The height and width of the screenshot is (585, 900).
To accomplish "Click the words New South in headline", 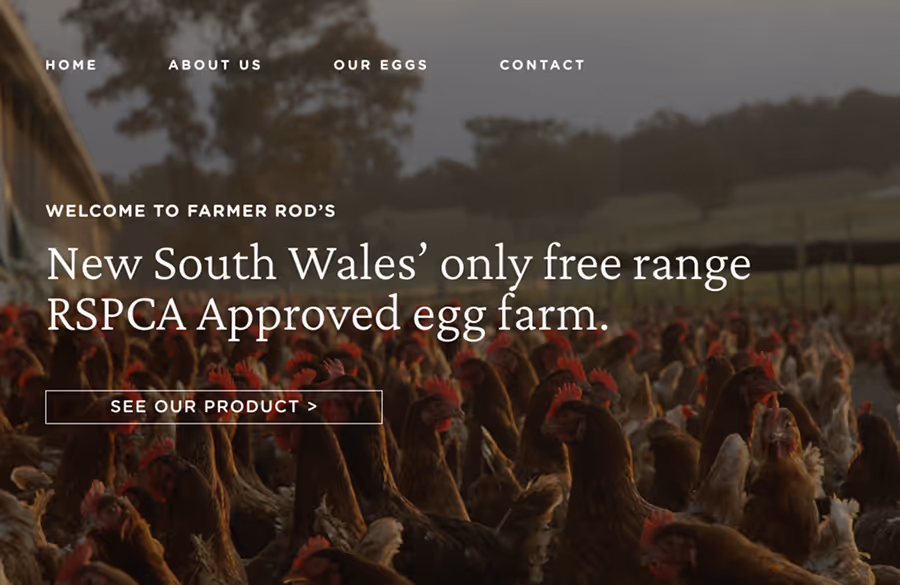I will pos(162,264).
